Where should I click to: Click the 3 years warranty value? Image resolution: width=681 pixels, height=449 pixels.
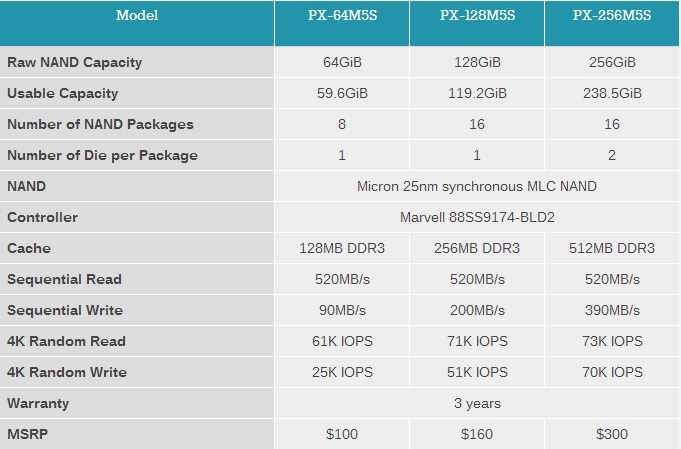coord(476,403)
